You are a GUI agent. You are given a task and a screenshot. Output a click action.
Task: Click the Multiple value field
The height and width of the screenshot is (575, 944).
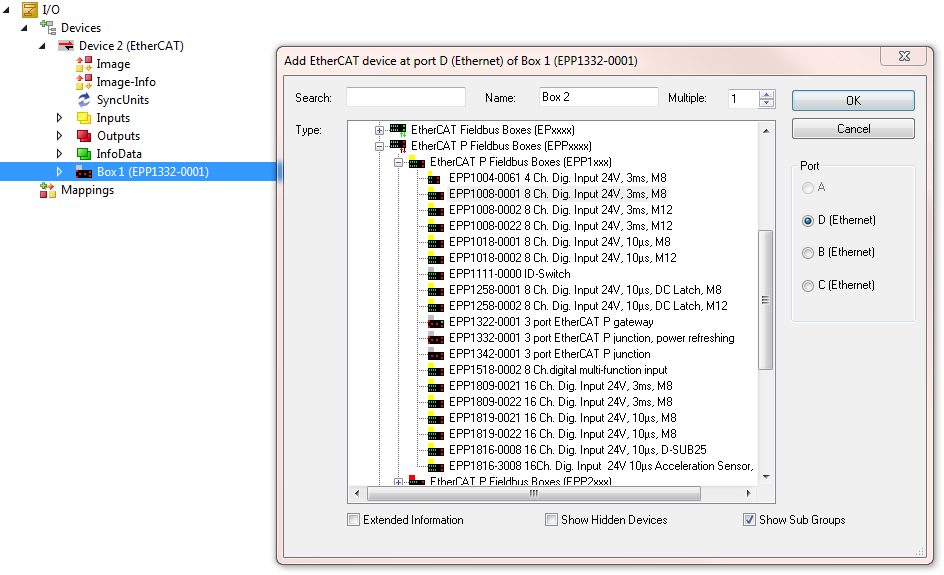(x=744, y=99)
